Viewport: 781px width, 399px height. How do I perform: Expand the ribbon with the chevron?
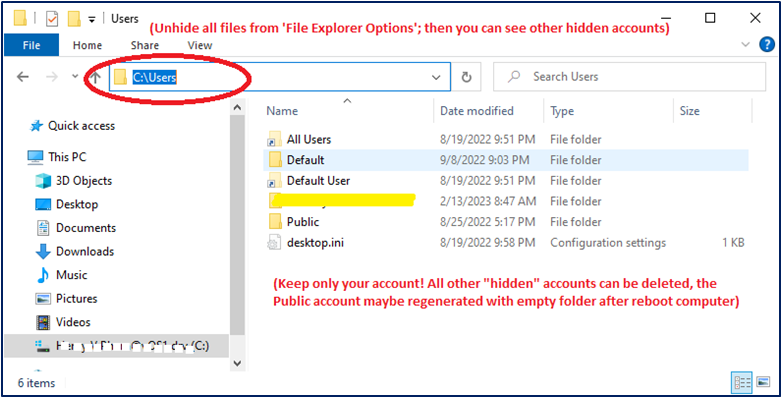(746, 45)
